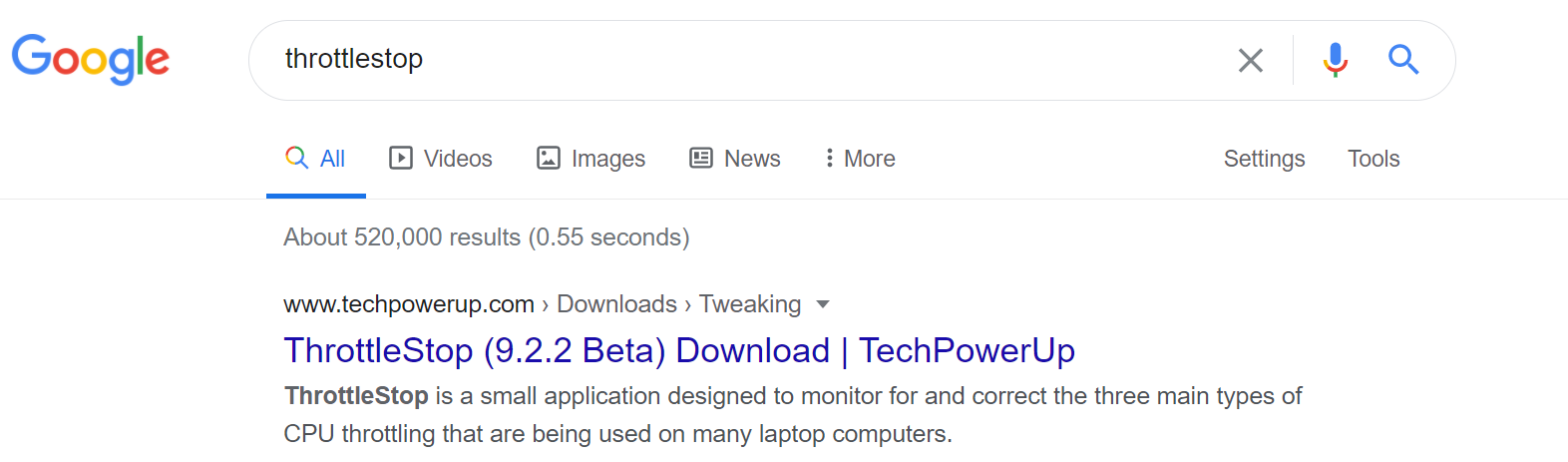This screenshot has width=1568, height=462.
Task: Open ThrottleStop (9.2.2 Beta) Download link
Action: (x=679, y=350)
